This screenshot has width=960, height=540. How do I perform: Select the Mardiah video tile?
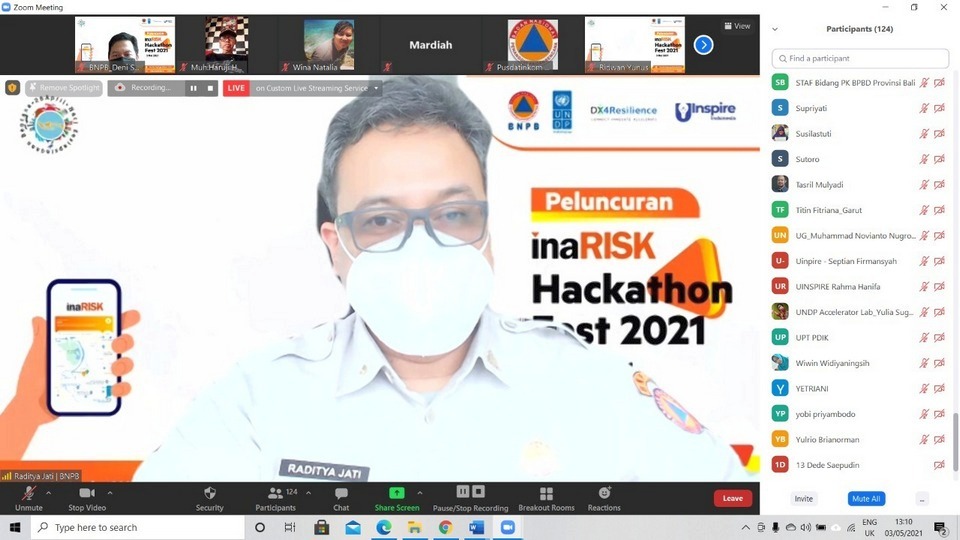(x=430, y=45)
